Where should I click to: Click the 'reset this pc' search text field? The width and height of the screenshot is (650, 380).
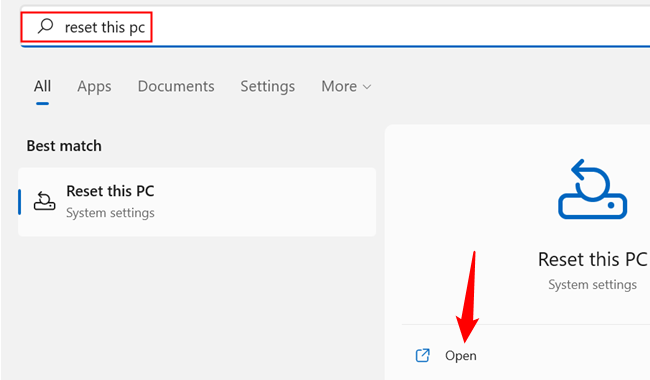(335, 27)
